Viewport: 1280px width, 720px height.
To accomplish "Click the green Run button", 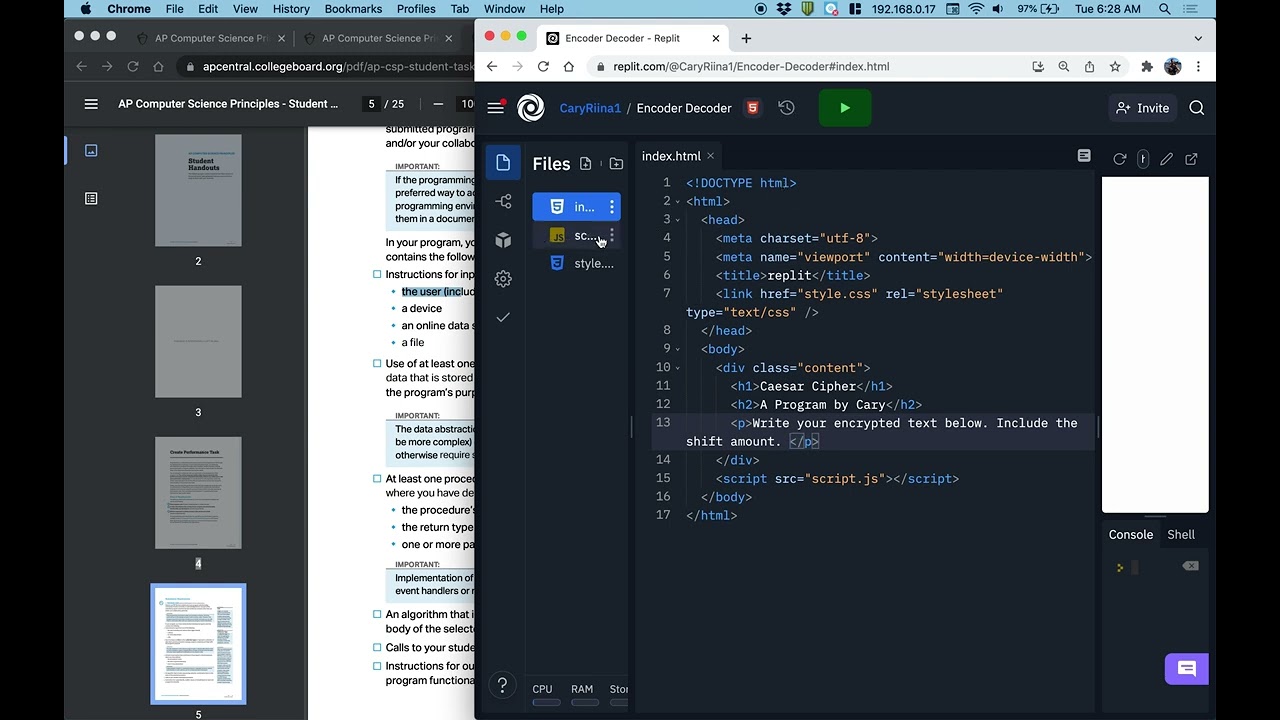I will tap(845, 108).
